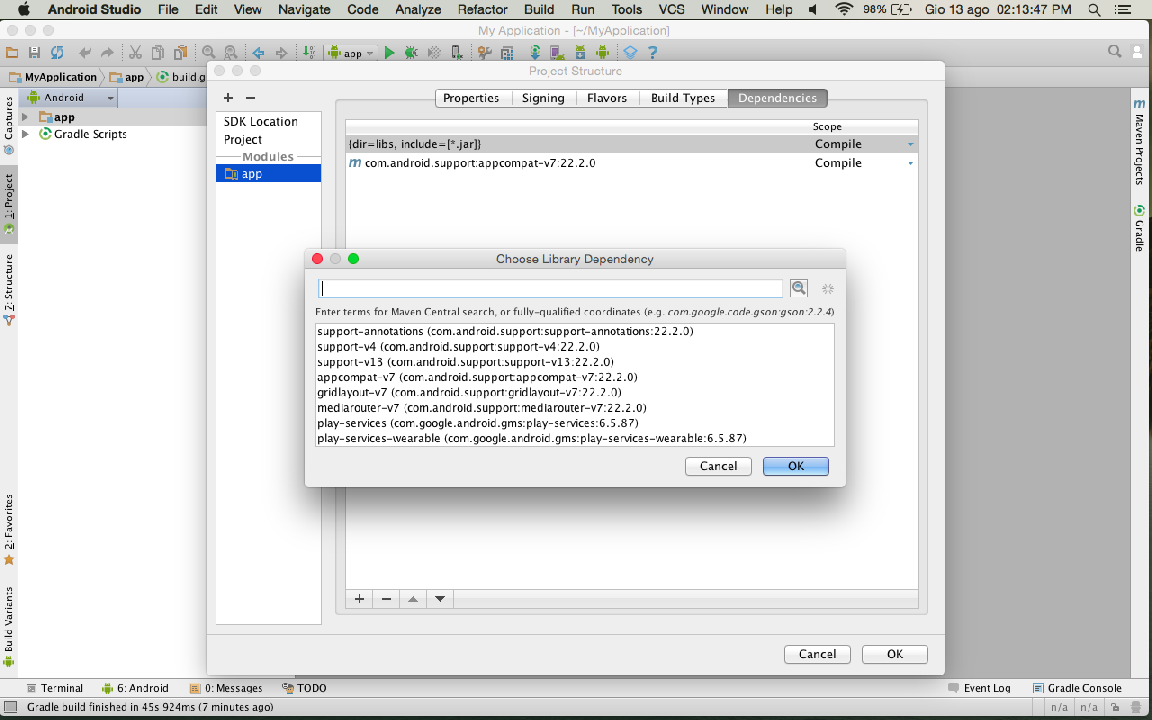Move dependency up with arrow button
This screenshot has width=1152, height=720.
pos(413,599)
